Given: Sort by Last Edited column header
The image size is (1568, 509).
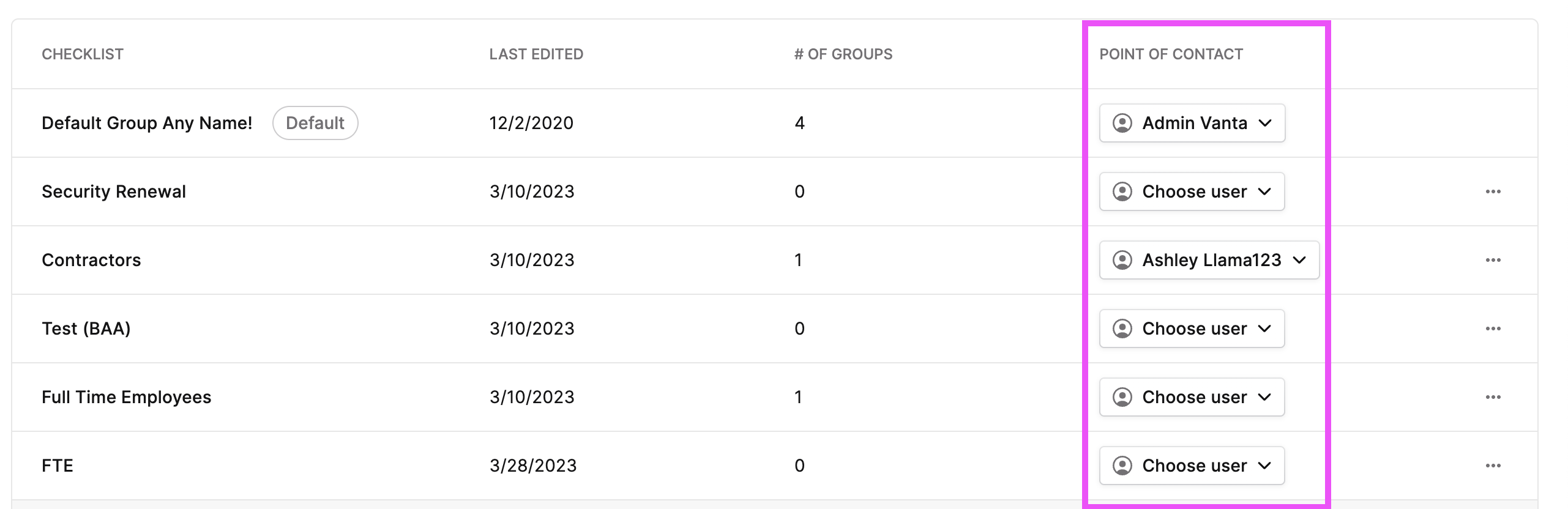Looking at the screenshot, I should tap(536, 54).
